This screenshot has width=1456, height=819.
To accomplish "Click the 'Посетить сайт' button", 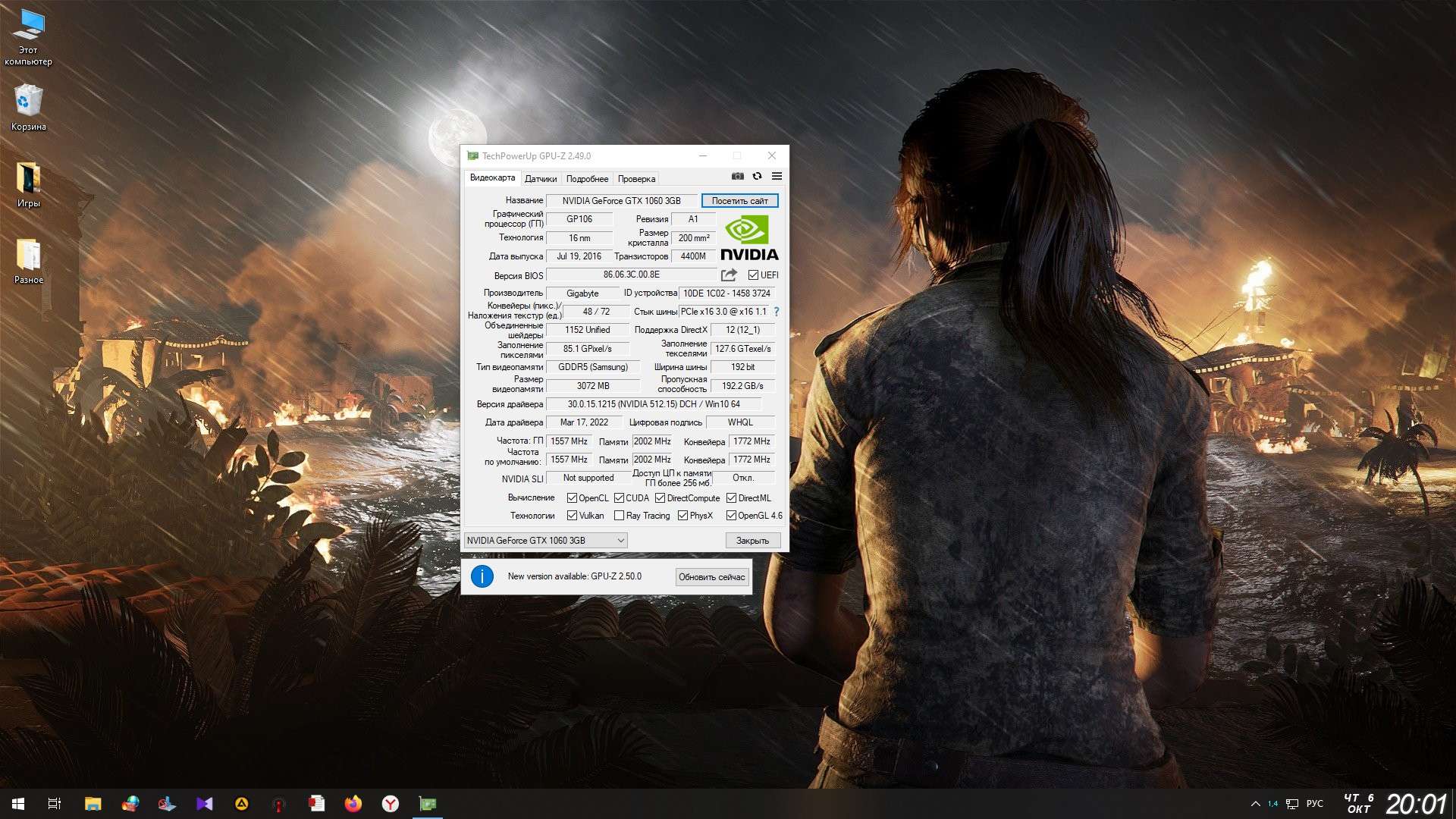I will 739,201.
